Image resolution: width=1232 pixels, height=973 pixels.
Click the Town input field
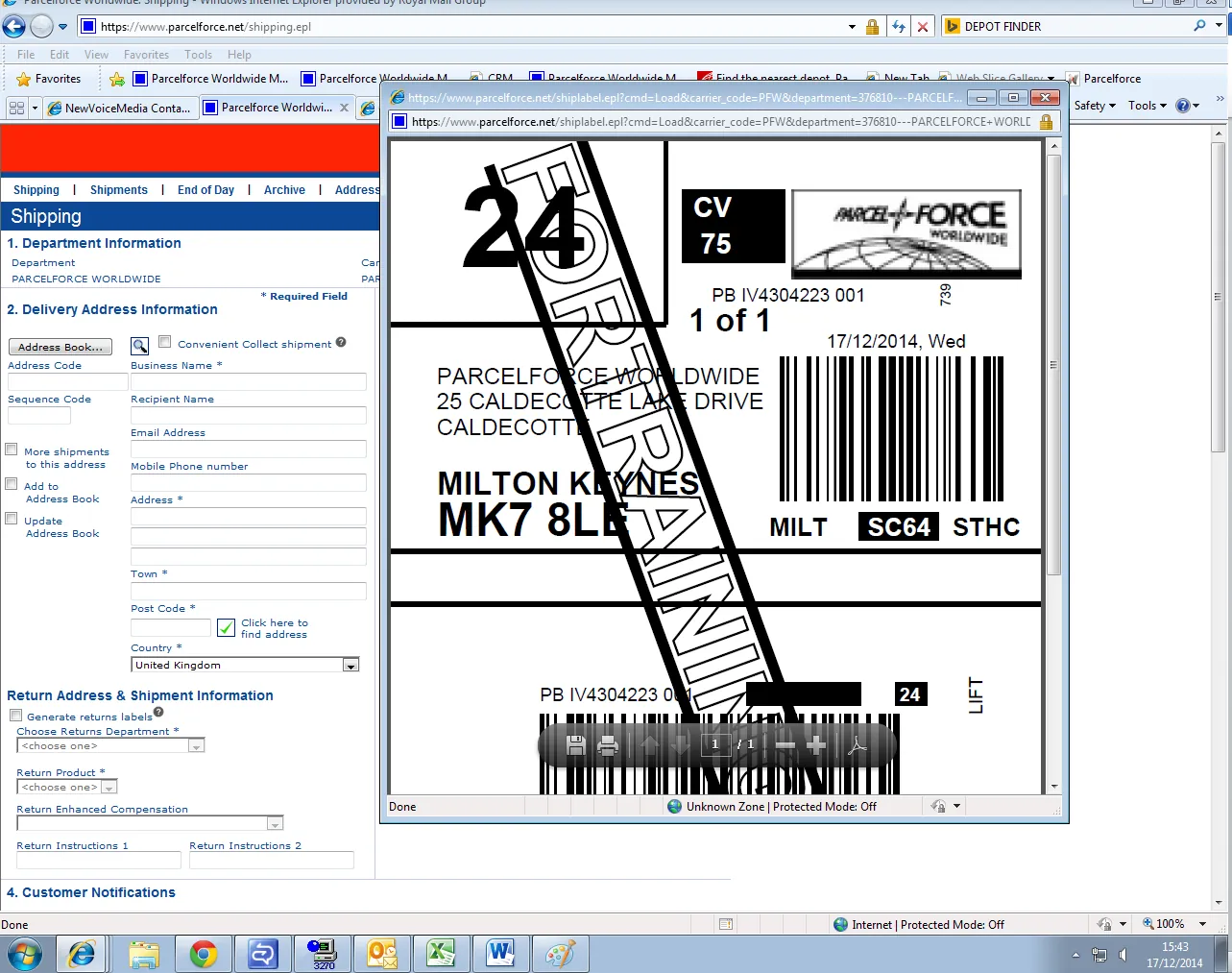point(249,591)
